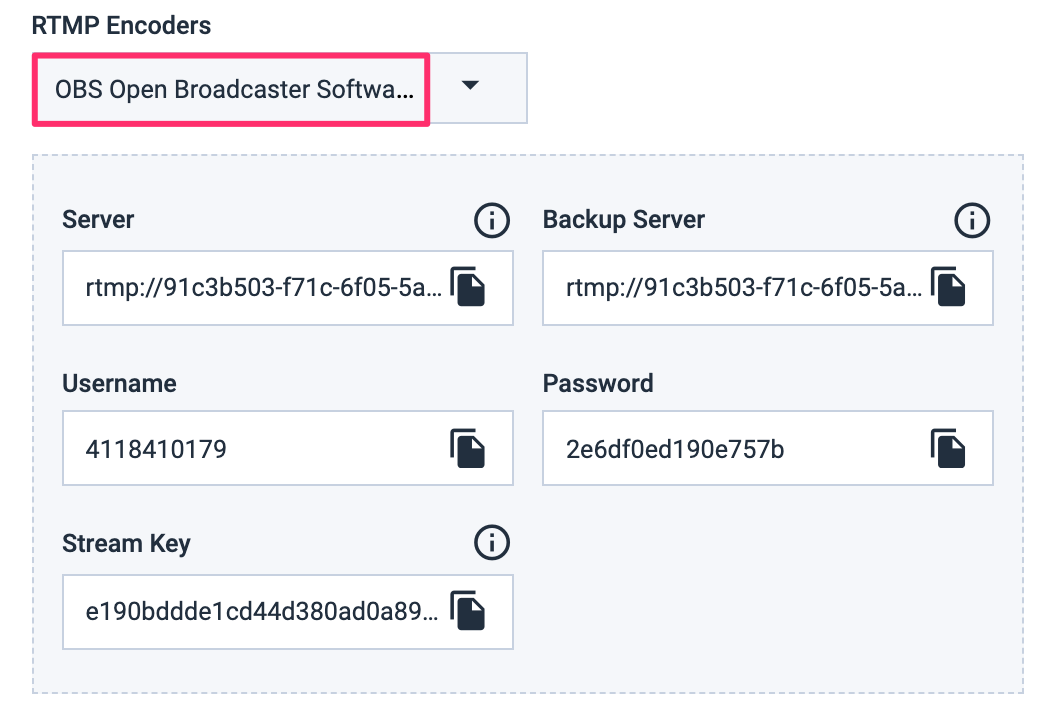Click the Password field label

(x=598, y=383)
